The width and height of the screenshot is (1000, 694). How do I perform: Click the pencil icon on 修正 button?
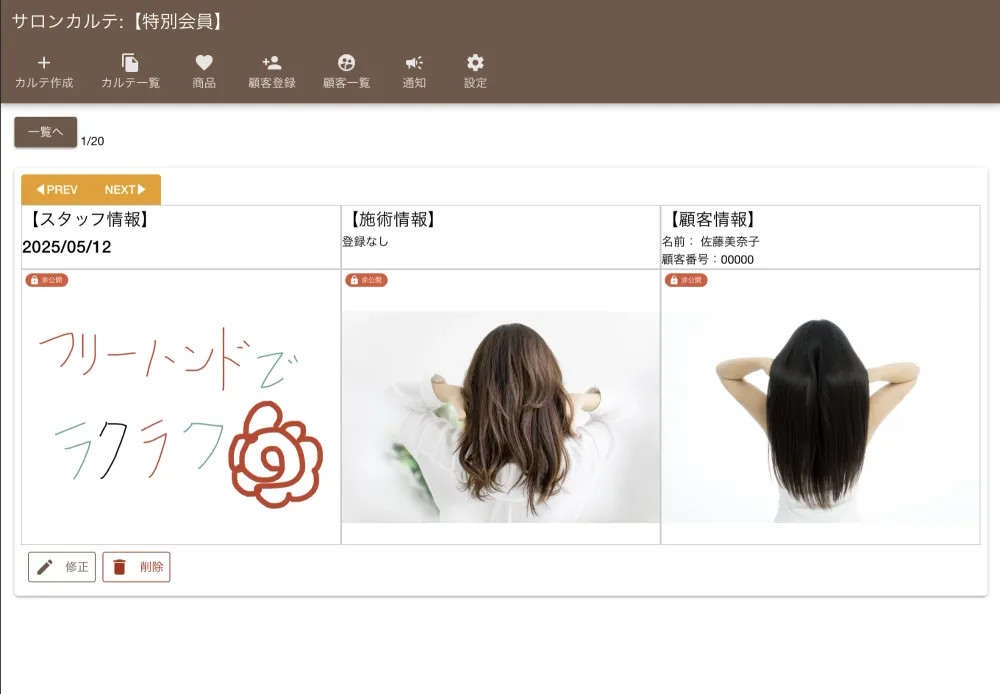[45, 567]
